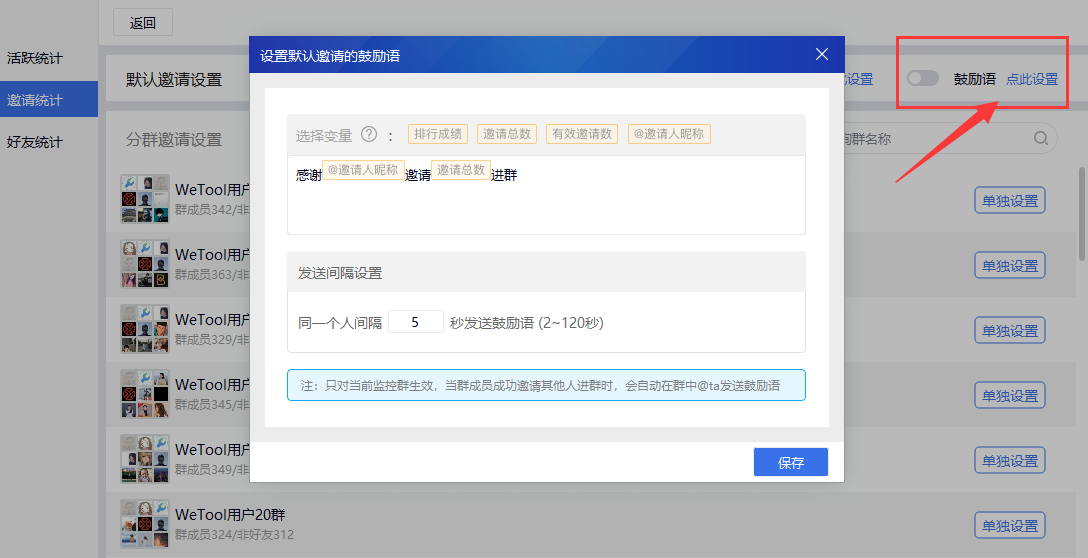
Task: Close the 设置默认邀请的鼓励语 dialog
Action: (822, 54)
